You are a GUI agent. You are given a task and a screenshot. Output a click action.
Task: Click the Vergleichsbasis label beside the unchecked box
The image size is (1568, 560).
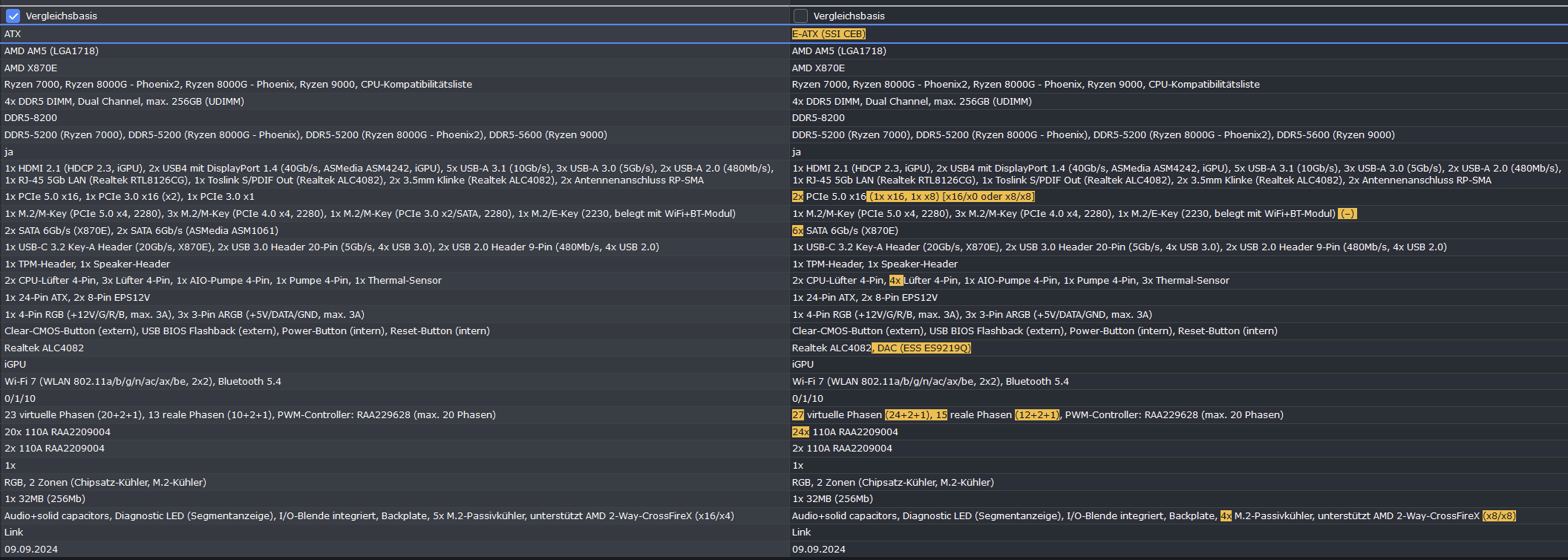click(849, 16)
